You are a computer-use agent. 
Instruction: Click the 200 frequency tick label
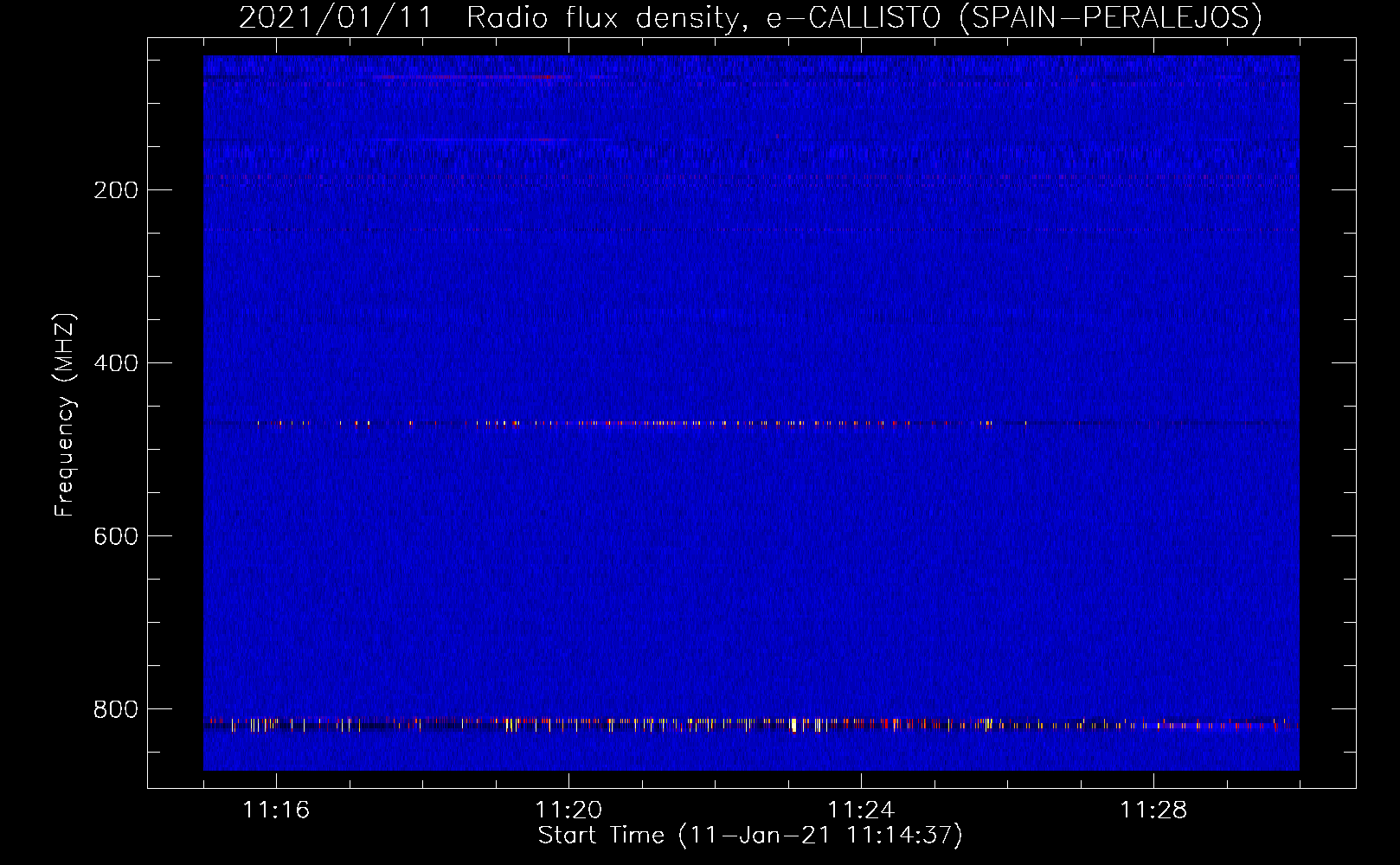(x=116, y=190)
